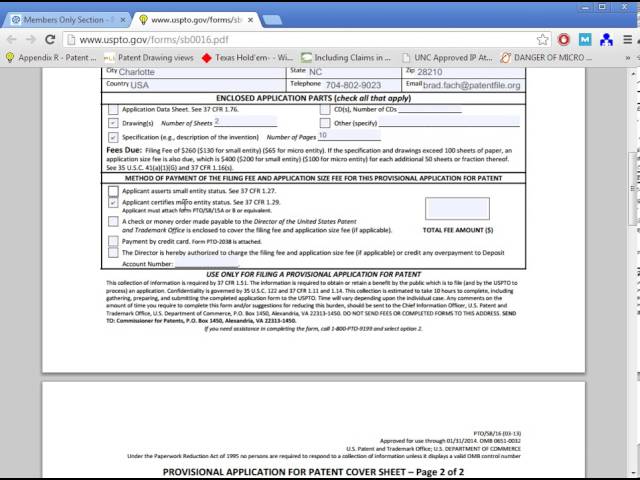This screenshot has height=480, width=640.
Task: Check Payment by credit card box
Action: (x=113, y=241)
